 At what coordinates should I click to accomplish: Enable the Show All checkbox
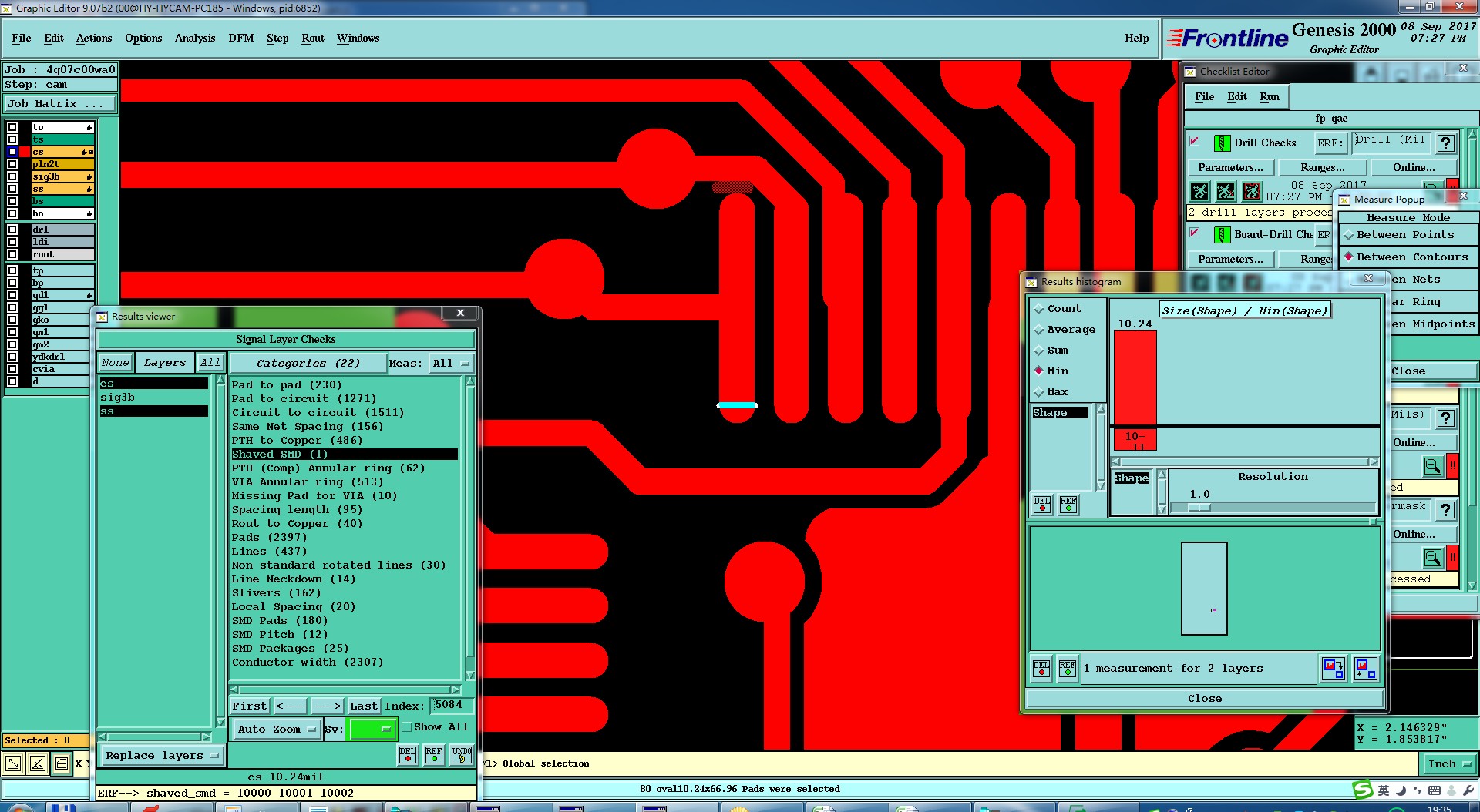407,726
